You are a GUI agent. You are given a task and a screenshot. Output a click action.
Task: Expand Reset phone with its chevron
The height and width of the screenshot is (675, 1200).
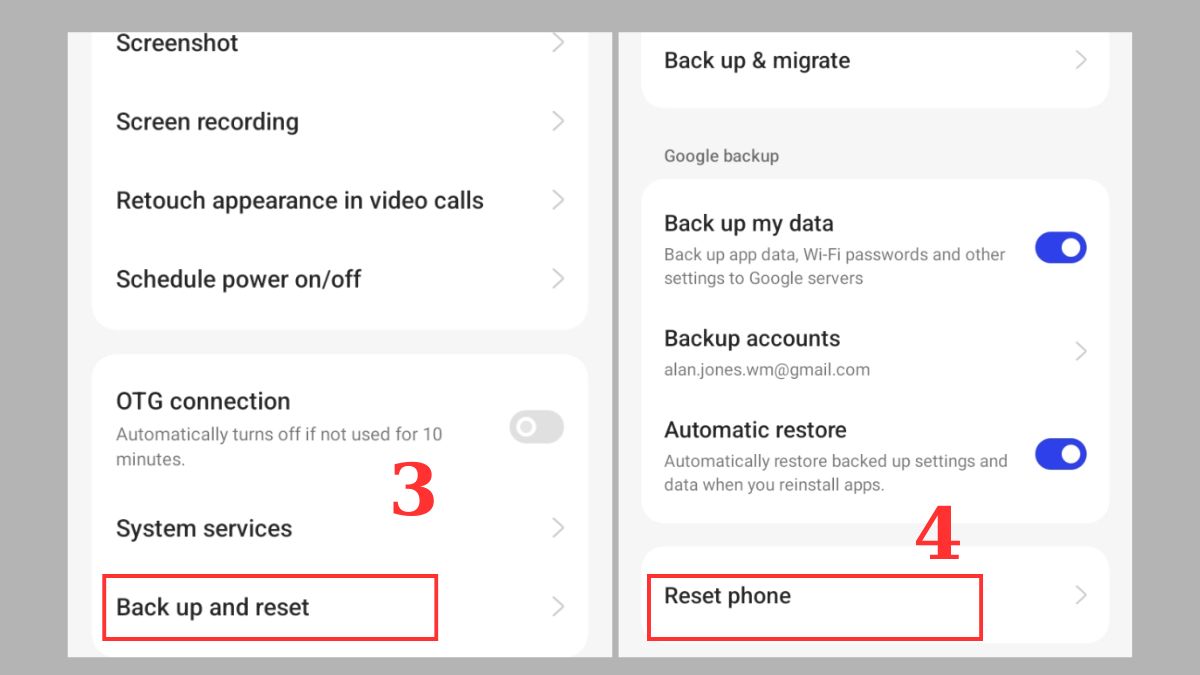pyautogui.click(x=1081, y=595)
